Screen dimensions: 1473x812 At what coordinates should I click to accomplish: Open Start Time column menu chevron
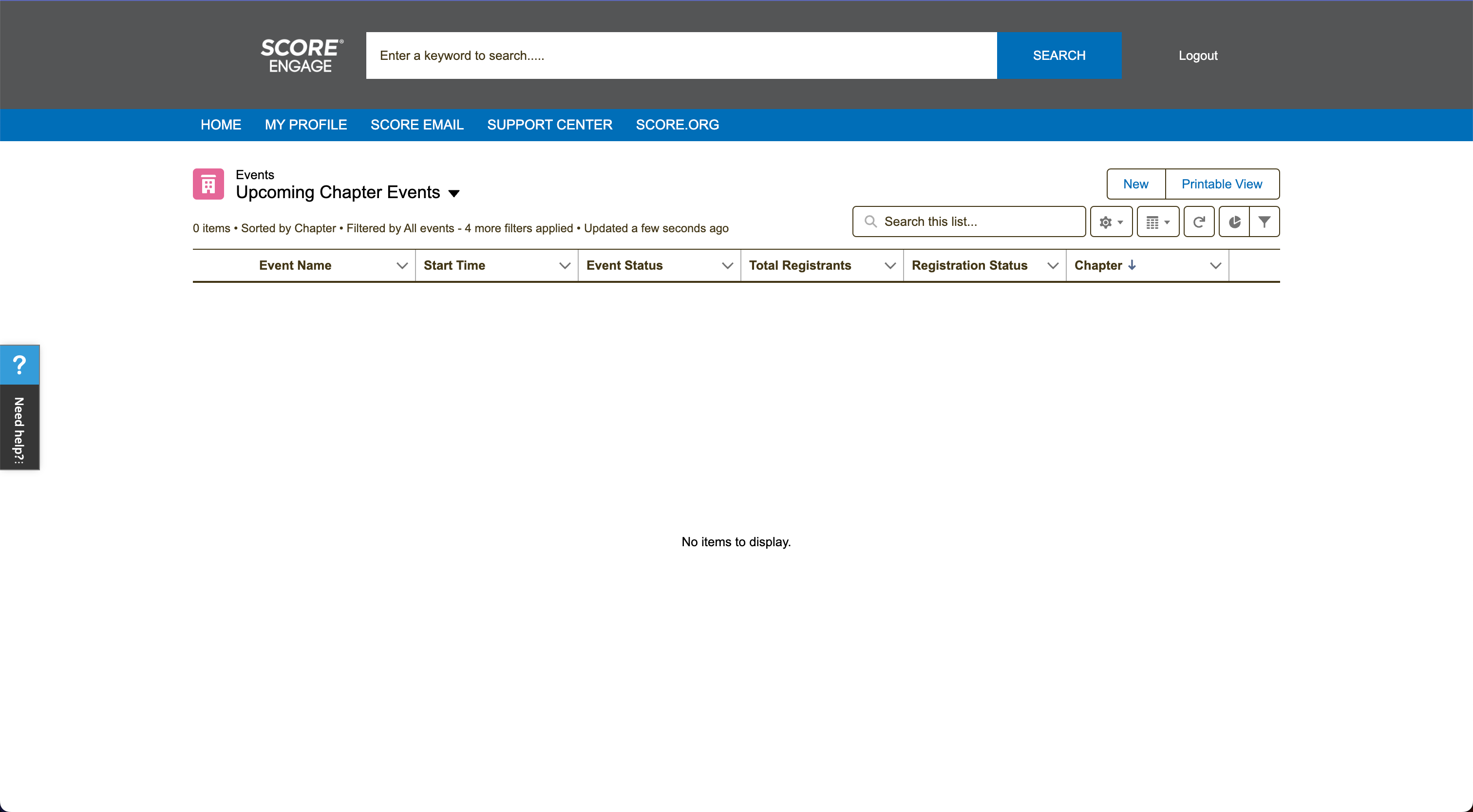pos(565,266)
